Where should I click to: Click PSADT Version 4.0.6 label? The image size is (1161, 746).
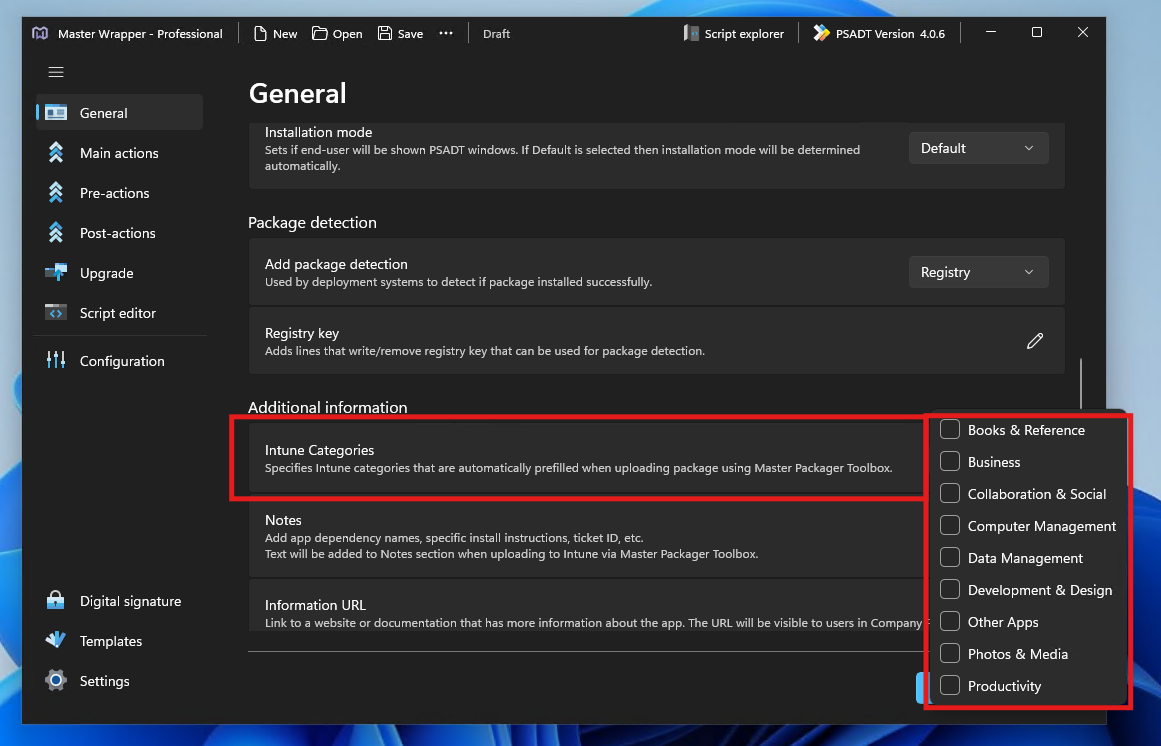click(x=890, y=34)
